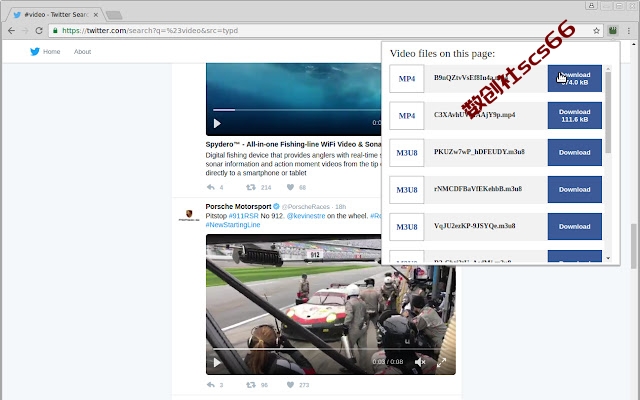This screenshot has height=400, width=640.
Task: Click the Porsche Motorsport avatar
Action: (x=189, y=215)
